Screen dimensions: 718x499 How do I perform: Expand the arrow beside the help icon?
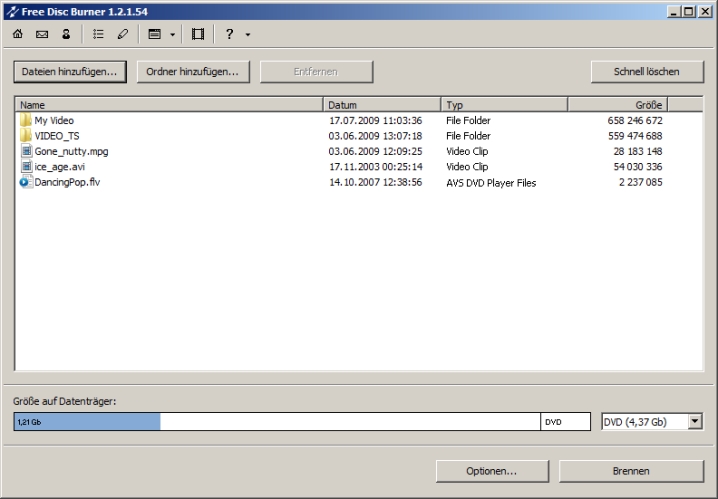pyautogui.click(x=247, y=34)
